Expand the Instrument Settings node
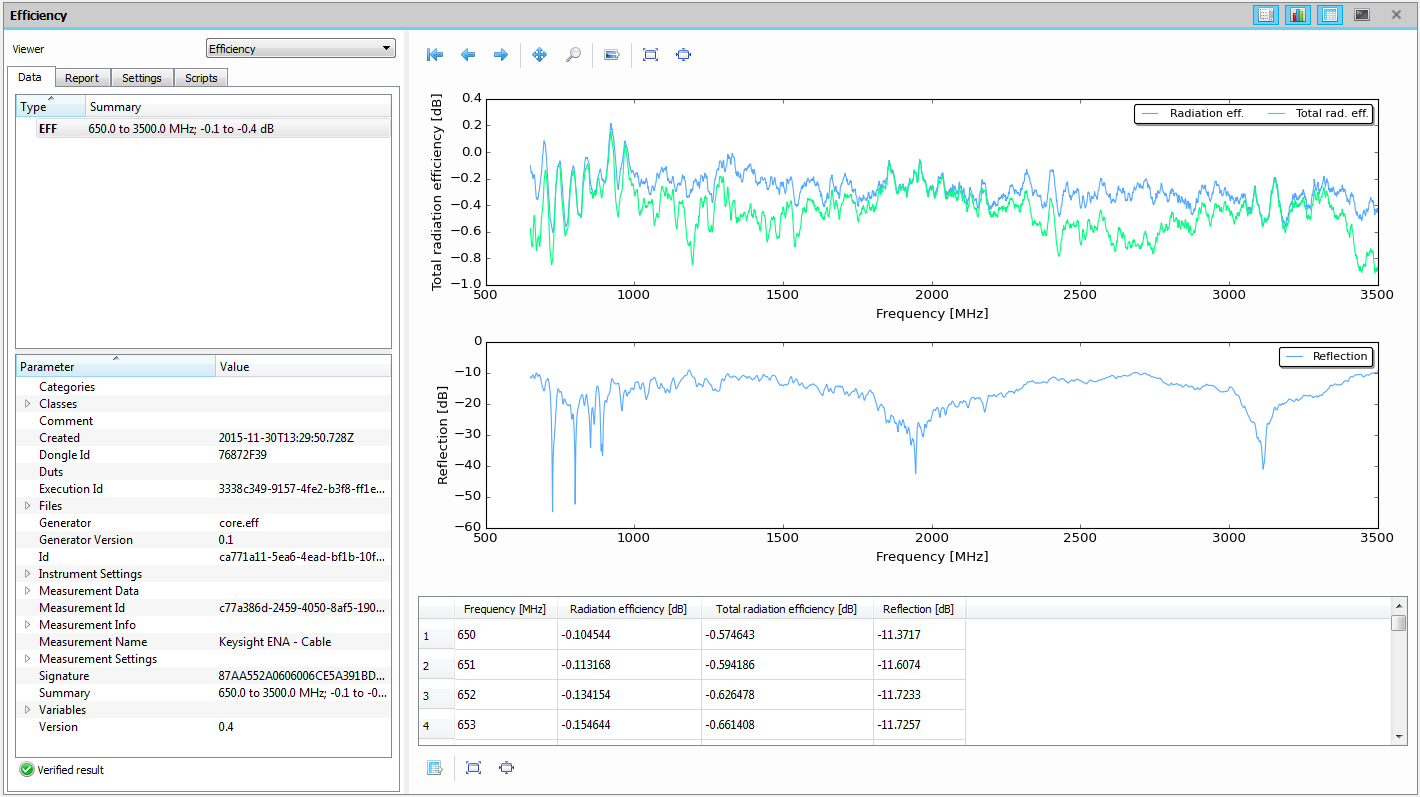Viewport: 1420px width, 797px height. point(28,574)
